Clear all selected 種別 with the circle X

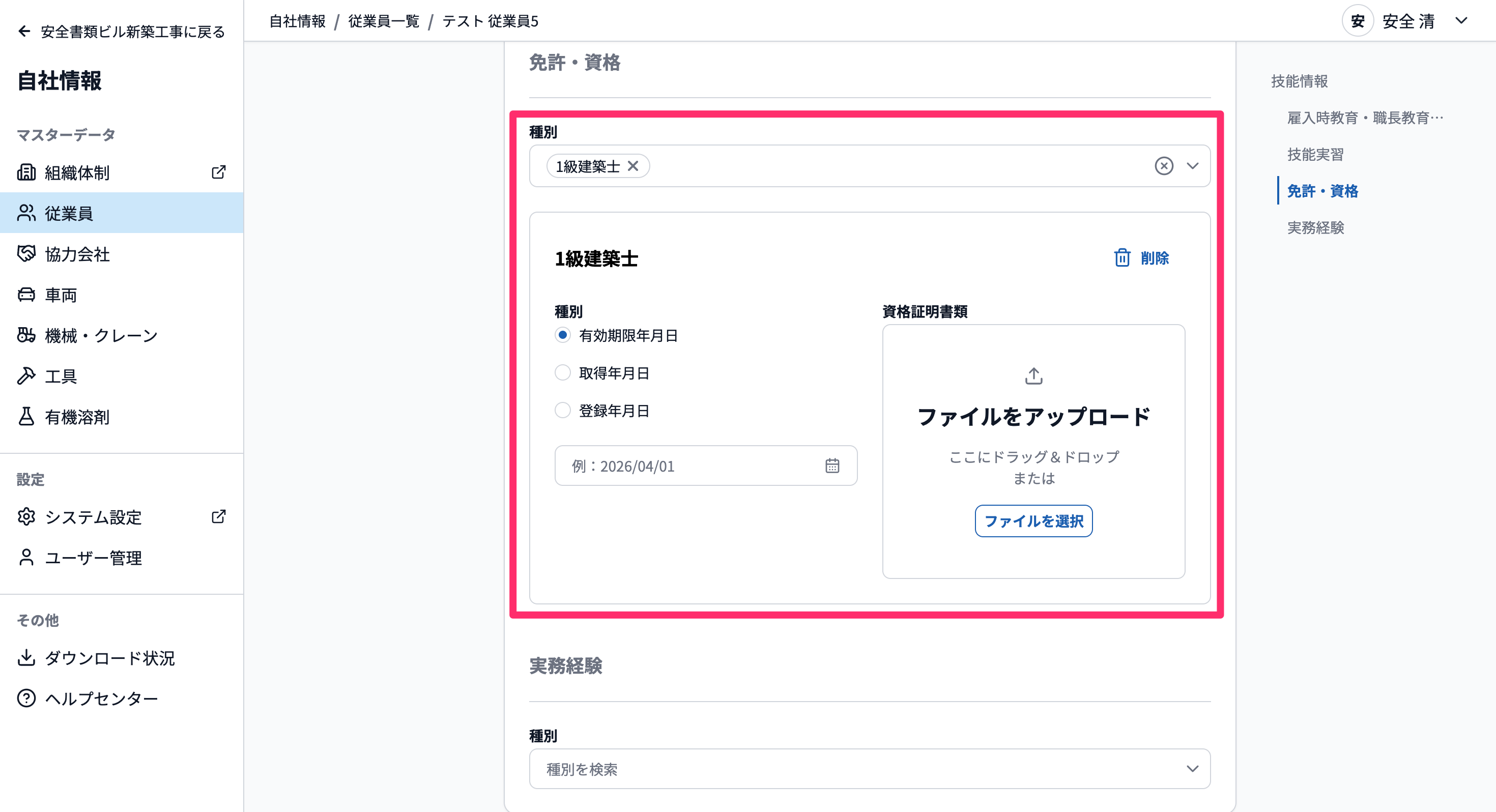tap(1164, 166)
